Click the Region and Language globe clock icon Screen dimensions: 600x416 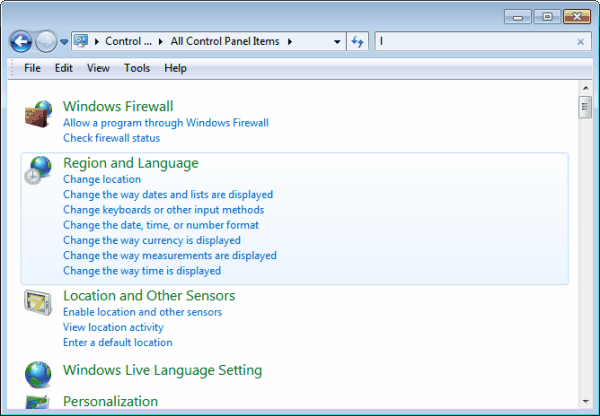coord(38,171)
